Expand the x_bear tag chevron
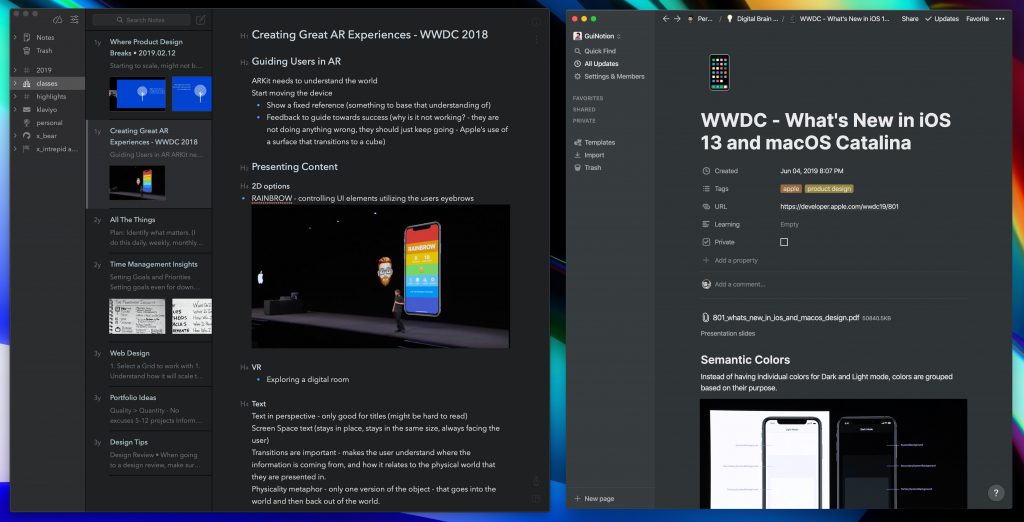This screenshot has width=1024, height=522. (x=15, y=136)
